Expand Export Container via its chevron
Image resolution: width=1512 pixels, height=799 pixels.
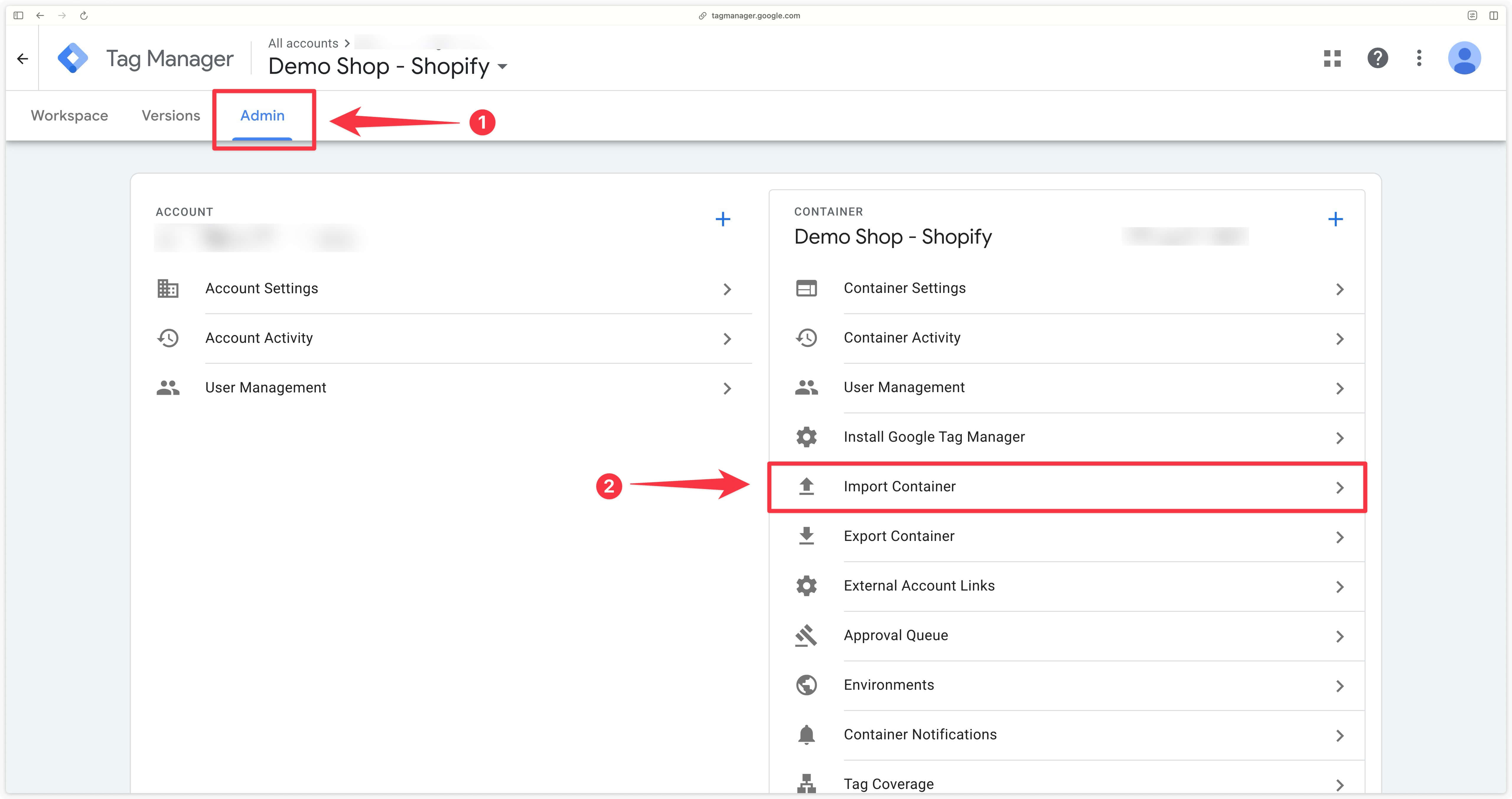(x=1340, y=537)
